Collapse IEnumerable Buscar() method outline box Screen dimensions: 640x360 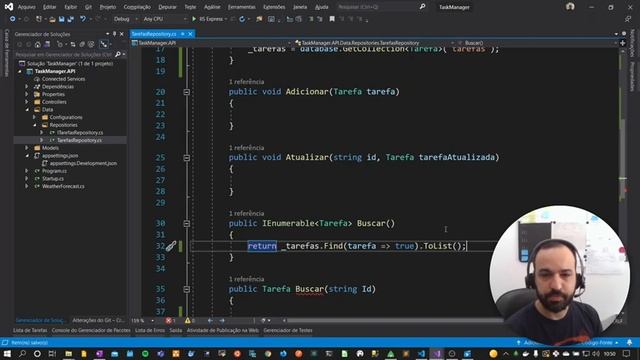coord(187,223)
